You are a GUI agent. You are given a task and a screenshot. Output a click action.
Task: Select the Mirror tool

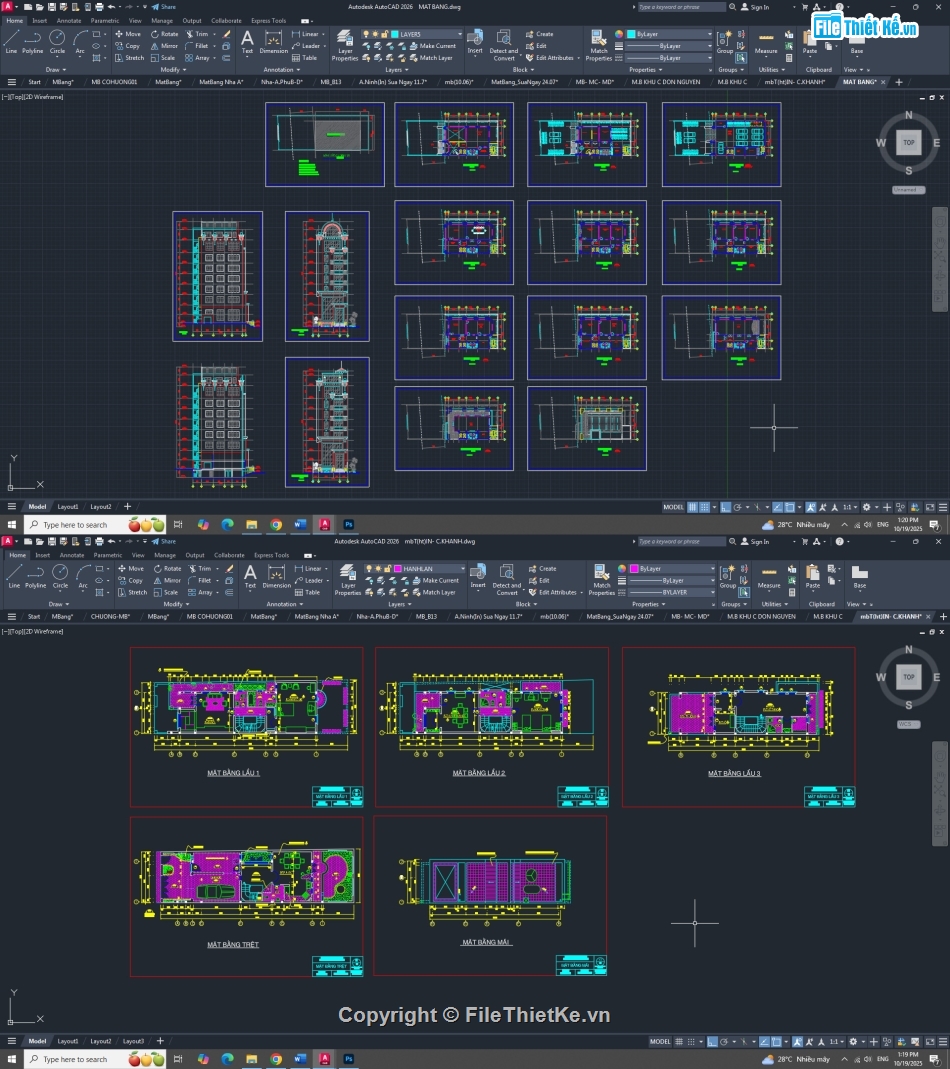coord(166,46)
